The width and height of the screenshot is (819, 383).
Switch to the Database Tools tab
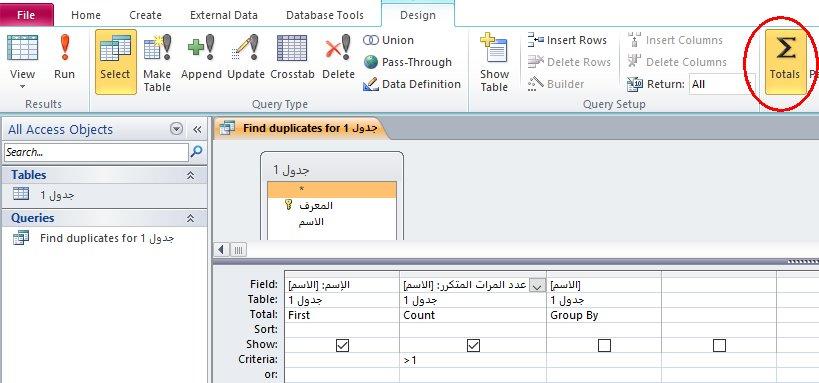pyautogui.click(x=324, y=15)
